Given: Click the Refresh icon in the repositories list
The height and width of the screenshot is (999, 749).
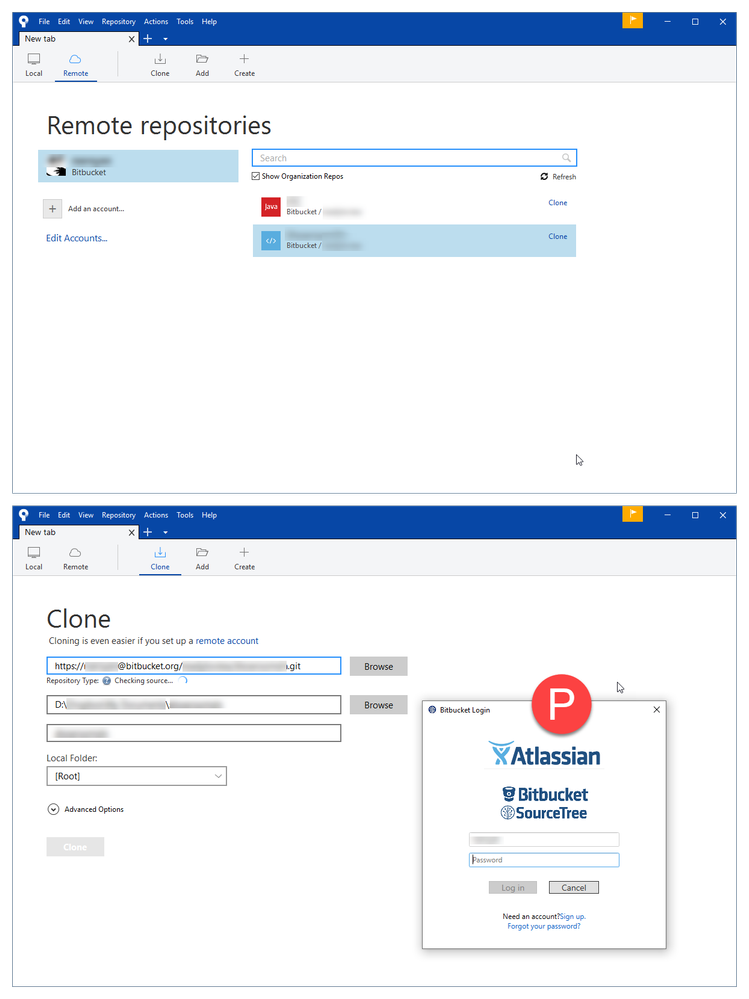Looking at the screenshot, I should tap(544, 176).
